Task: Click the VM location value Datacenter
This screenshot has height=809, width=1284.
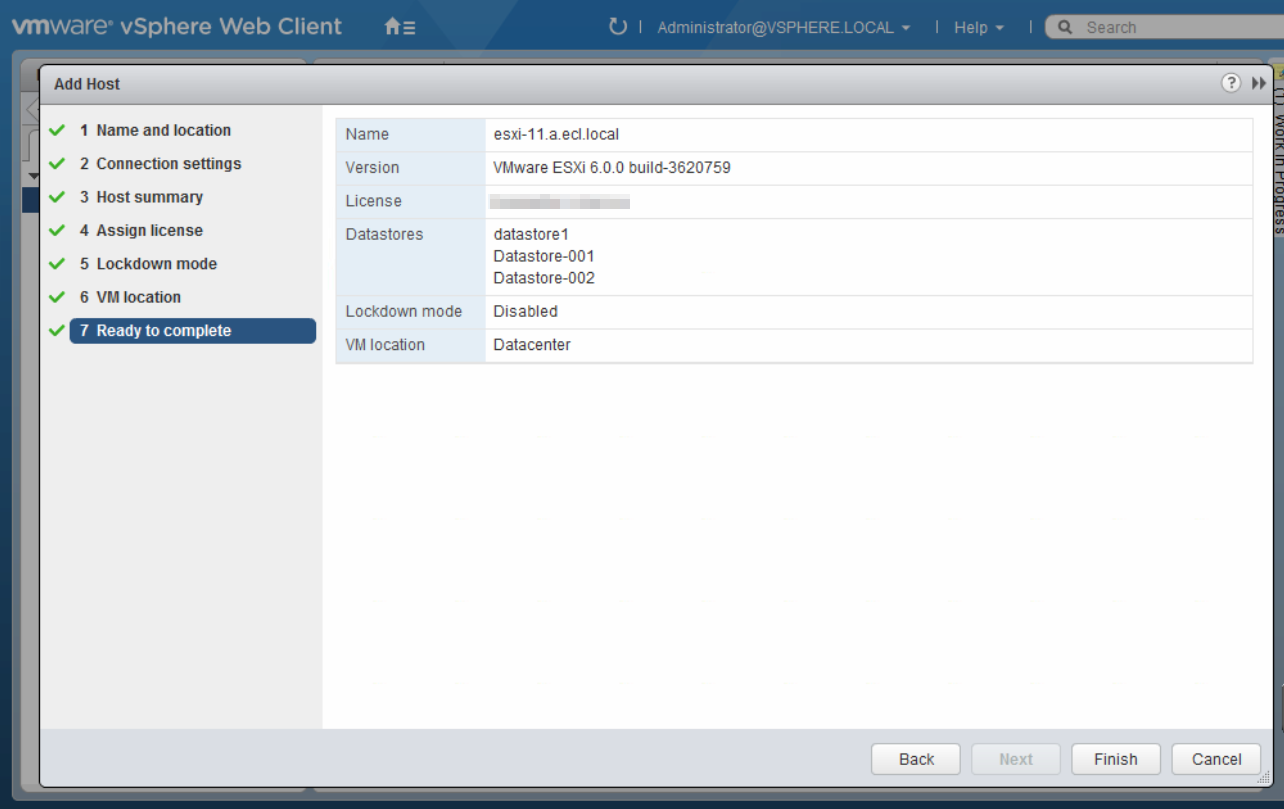Action: (532, 345)
